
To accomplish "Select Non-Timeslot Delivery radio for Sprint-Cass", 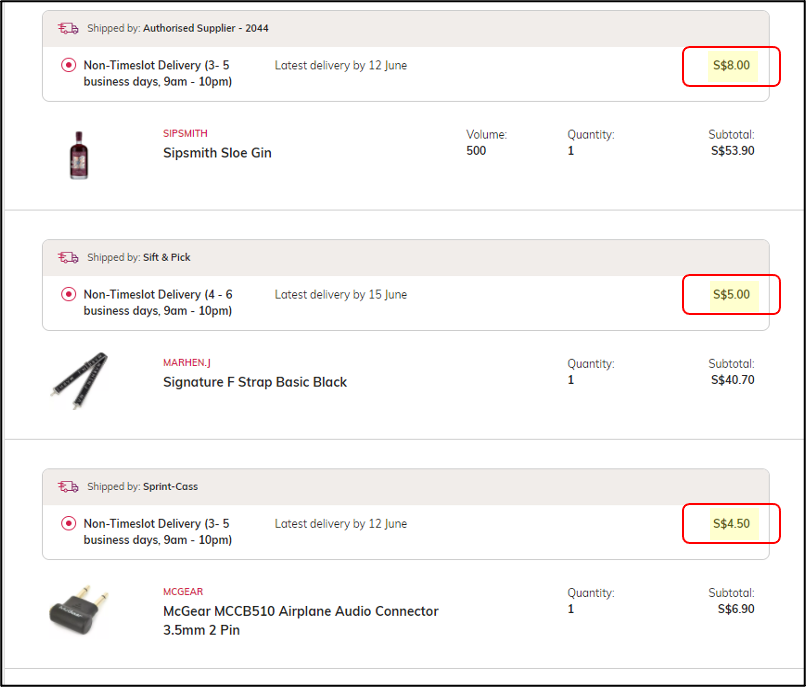I will [x=68, y=523].
